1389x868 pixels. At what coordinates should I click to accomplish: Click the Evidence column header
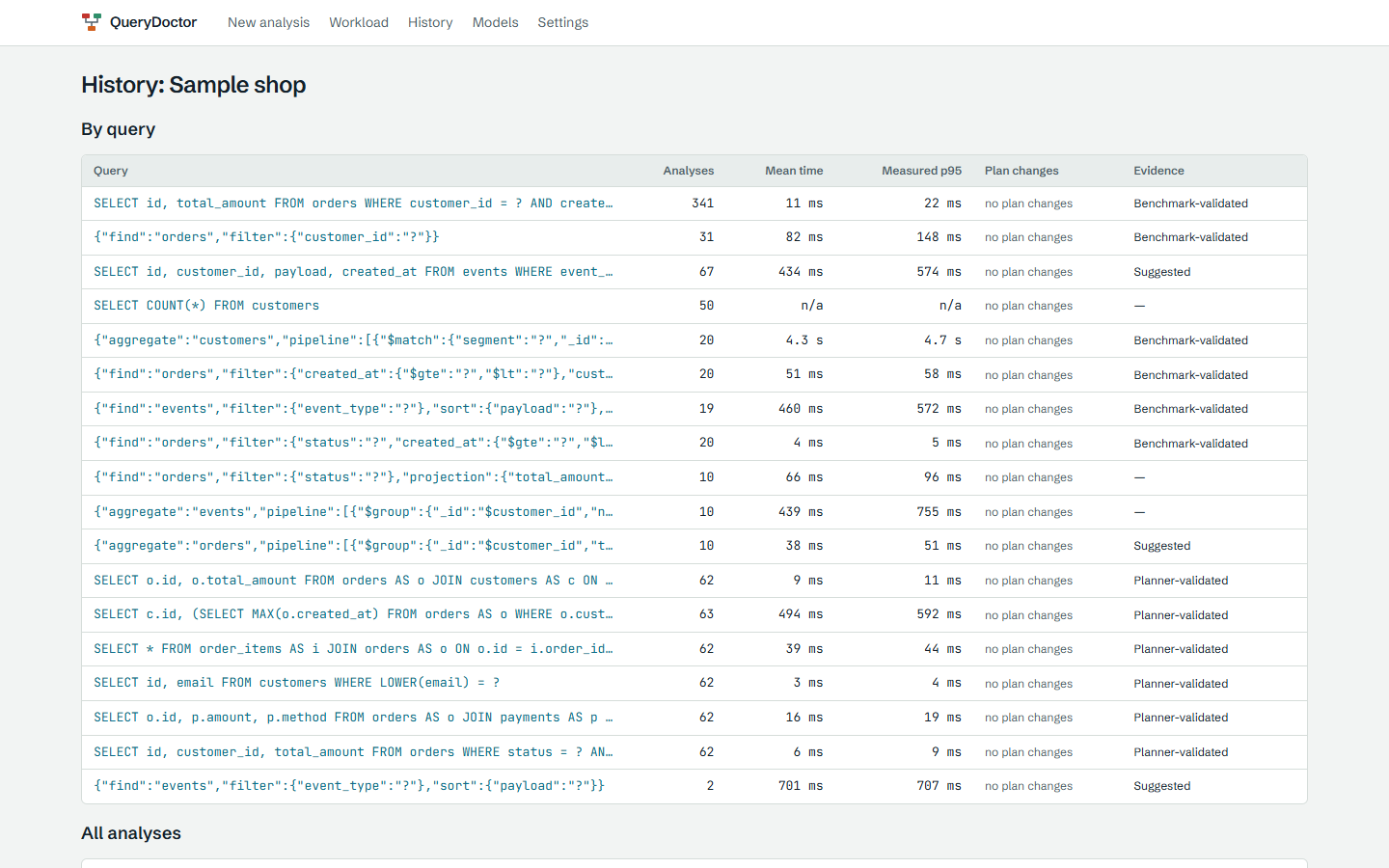[1158, 171]
